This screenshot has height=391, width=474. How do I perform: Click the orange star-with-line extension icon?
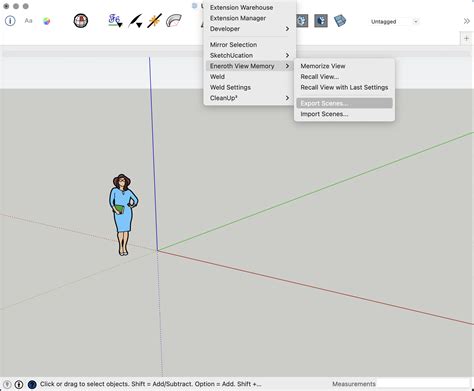(155, 21)
